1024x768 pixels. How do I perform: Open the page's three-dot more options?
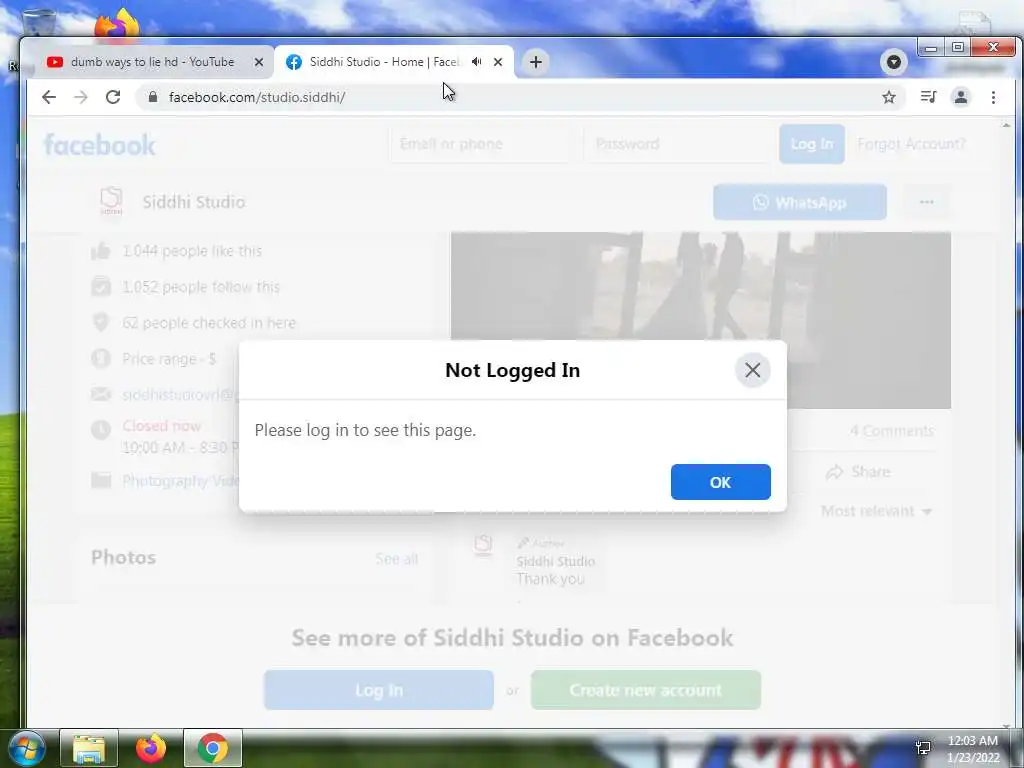click(x=927, y=202)
